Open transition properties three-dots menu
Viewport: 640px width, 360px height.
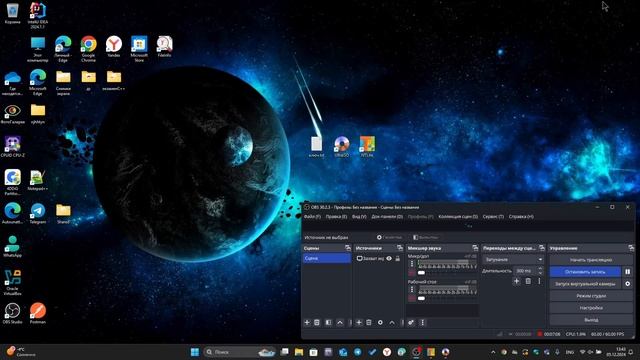539,281
